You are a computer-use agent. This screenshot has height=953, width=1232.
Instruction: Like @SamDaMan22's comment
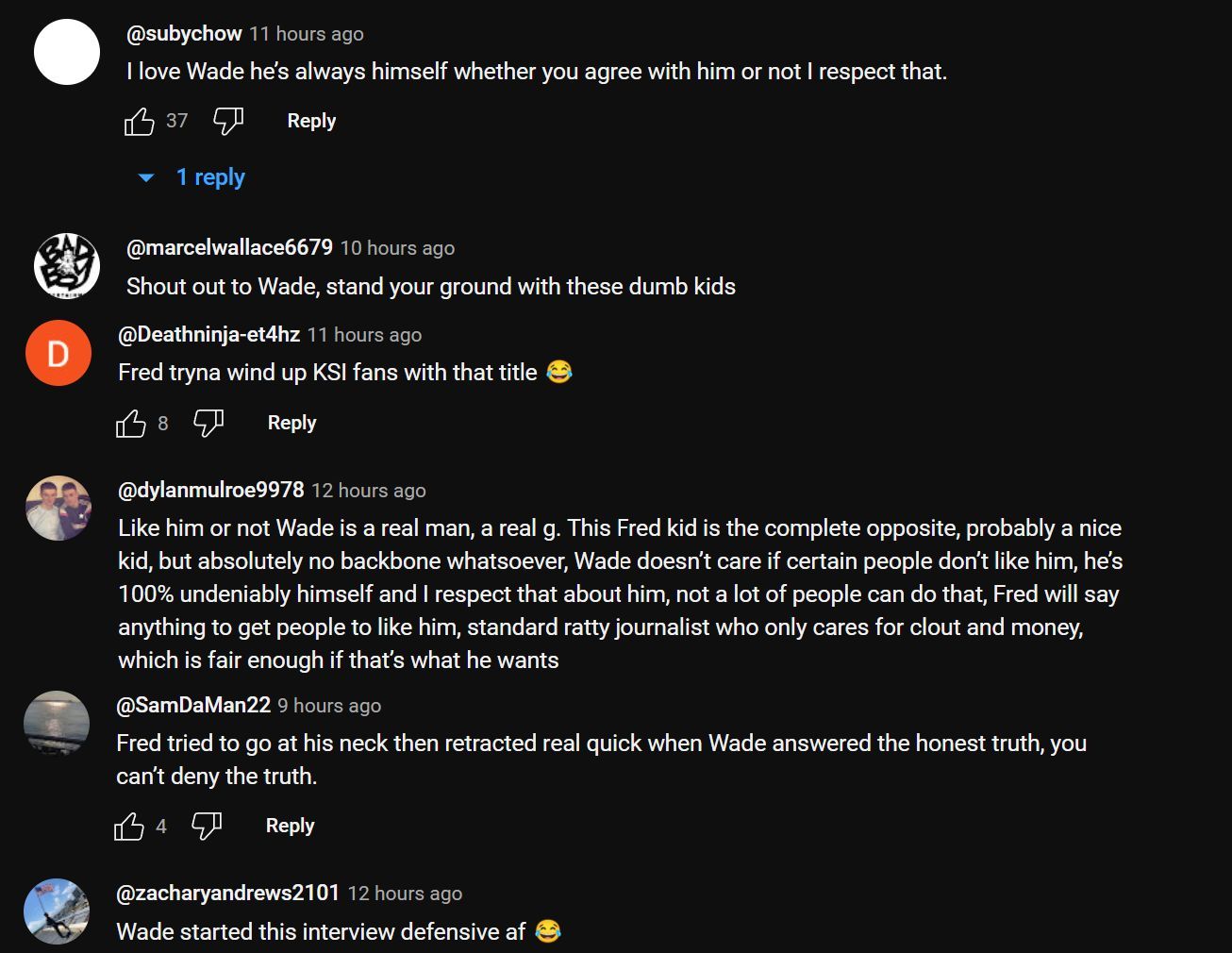click(129, 827)
